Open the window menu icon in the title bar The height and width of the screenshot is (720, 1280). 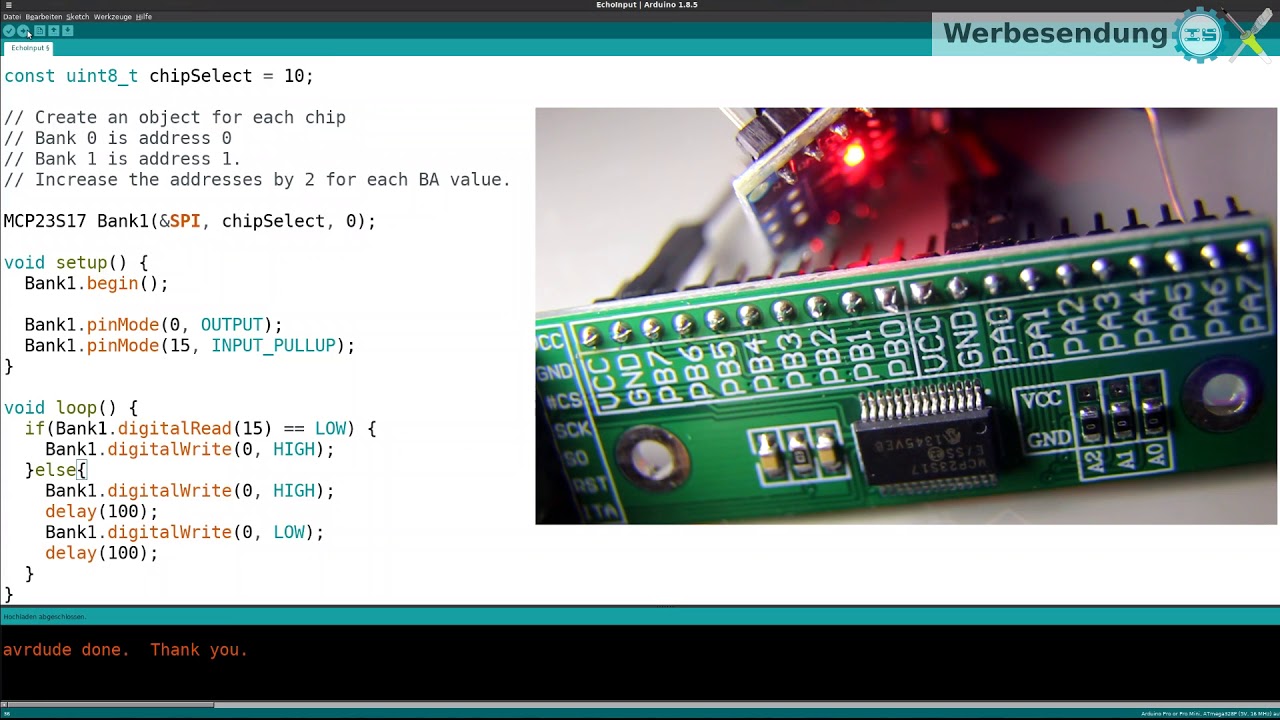point(8,5)
